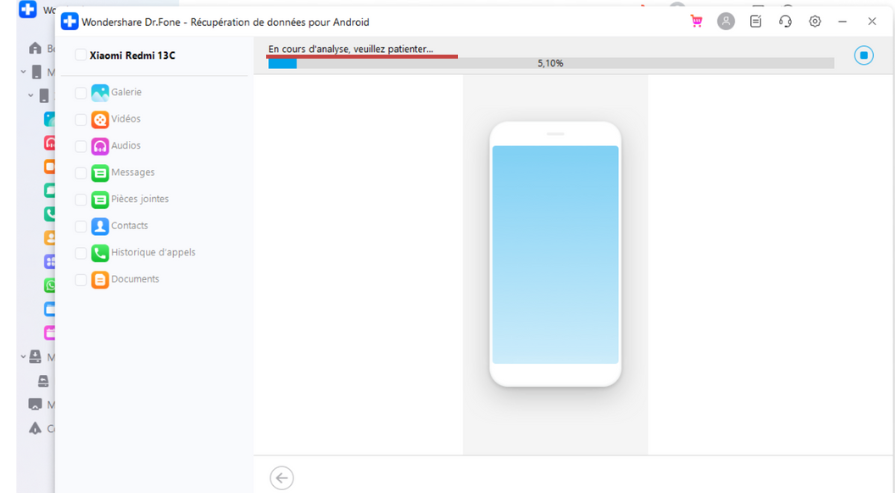Open the user account avatar
The width and height of the screenshot is (895, 493).
pos(726,22)
